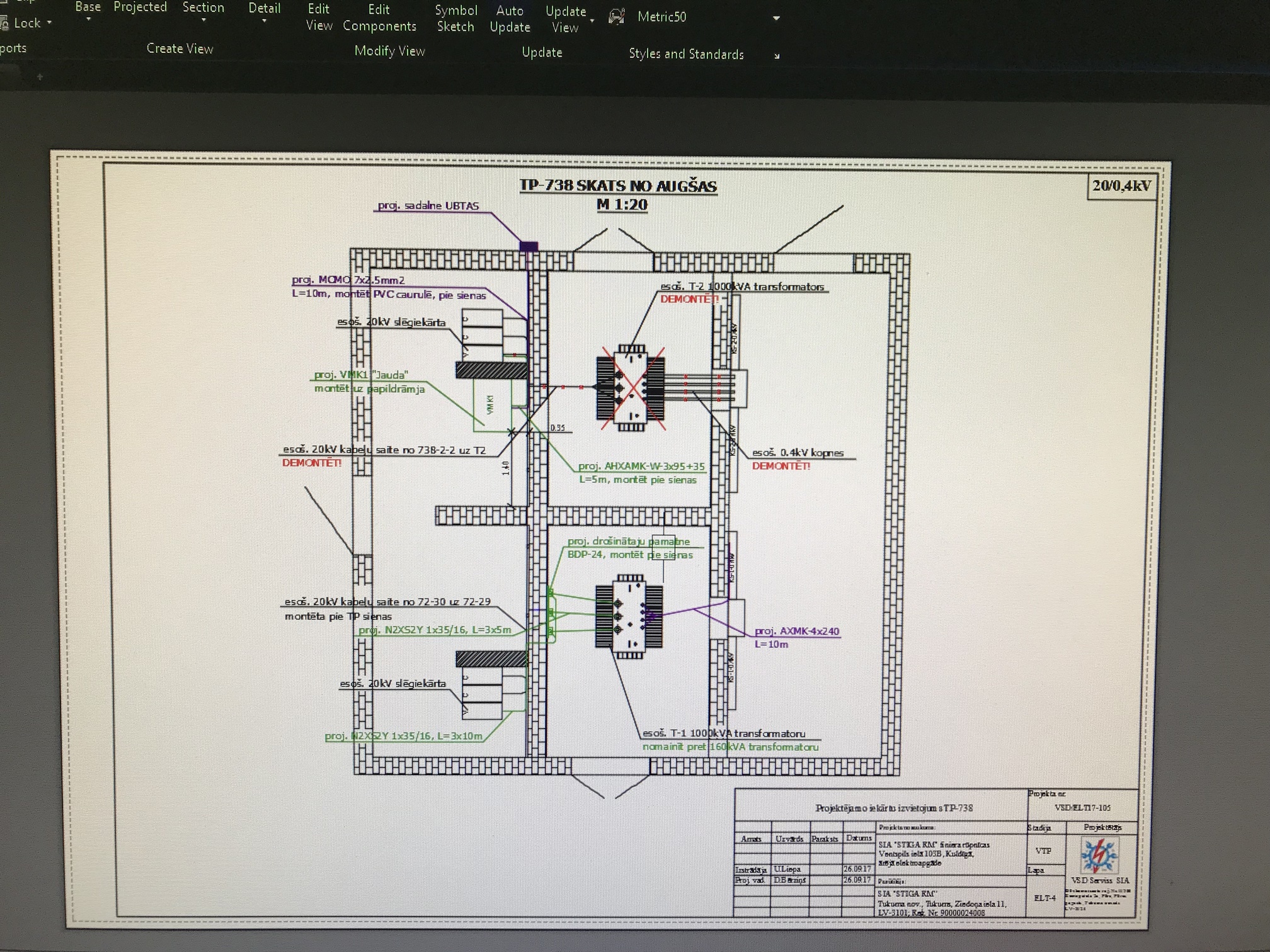This screenshot has width=1270, height=952.
Task: Select 'esoš. 20kV kabeļu saite no 738-2-2 uz T2'
Action: pos(384,450)
